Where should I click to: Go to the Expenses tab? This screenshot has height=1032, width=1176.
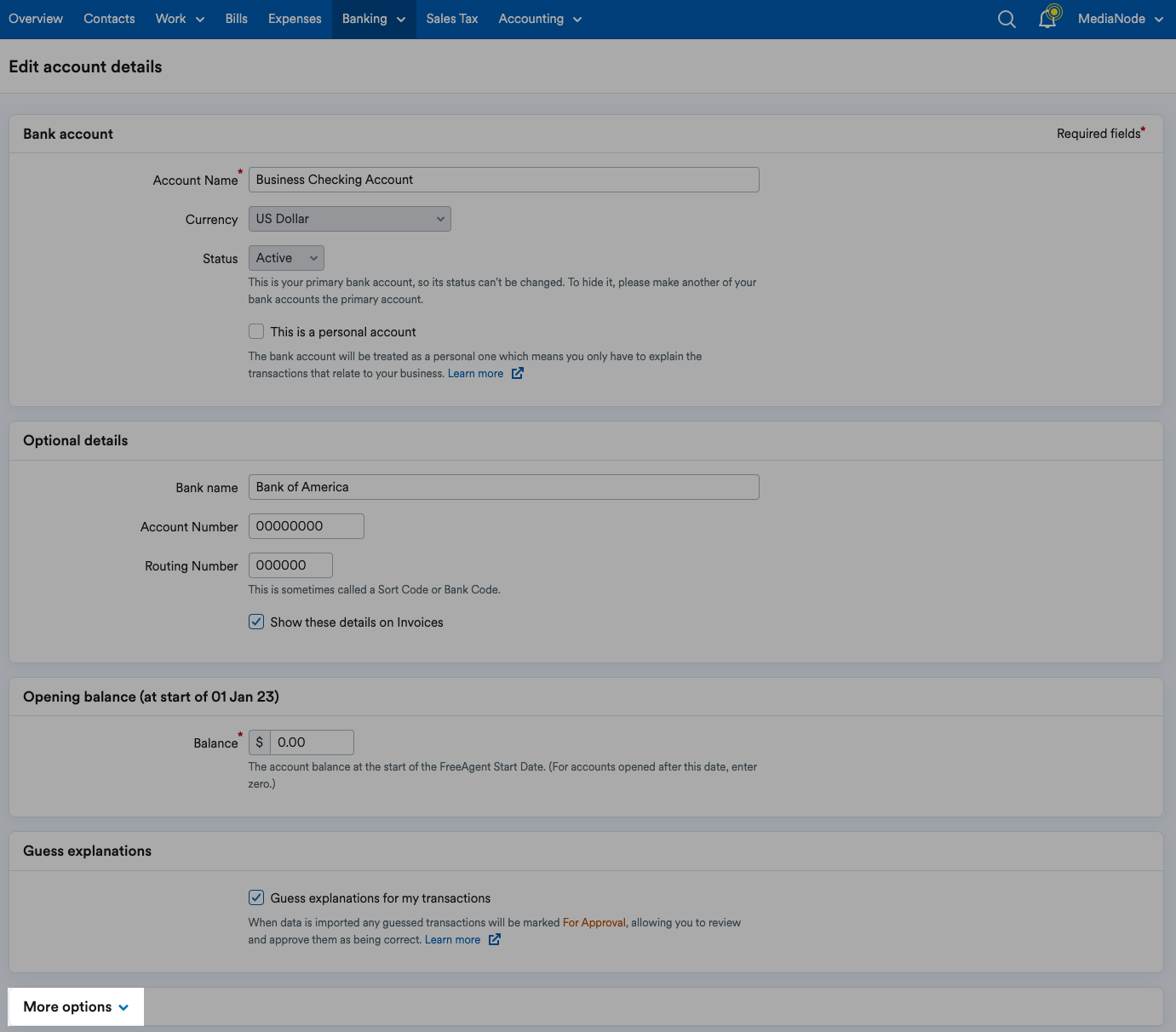[294, 18]
